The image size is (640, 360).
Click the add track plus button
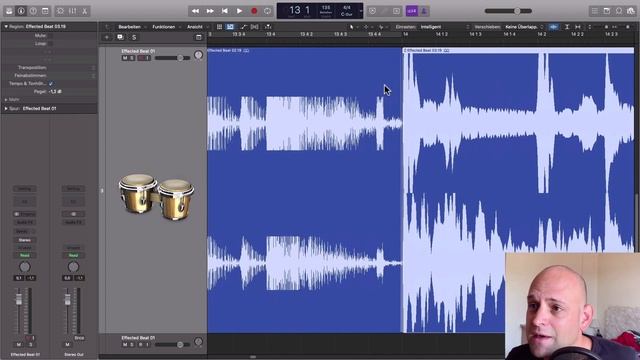click(107, 37)
